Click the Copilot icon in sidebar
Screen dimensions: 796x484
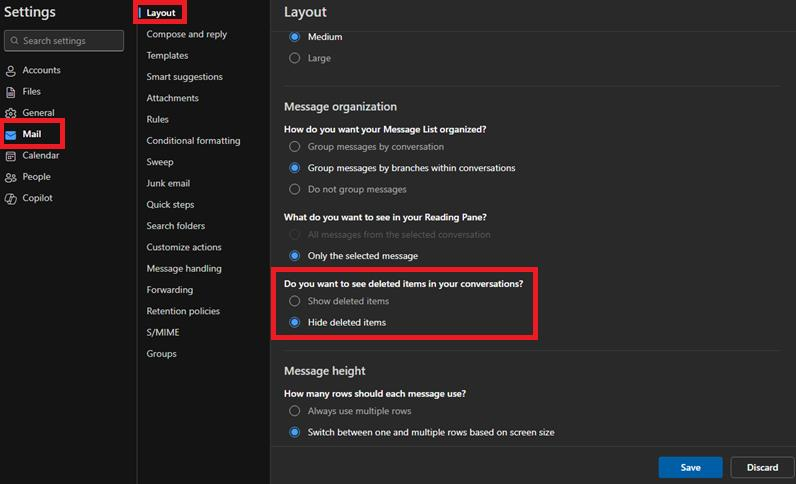click(x=11, y=199)
